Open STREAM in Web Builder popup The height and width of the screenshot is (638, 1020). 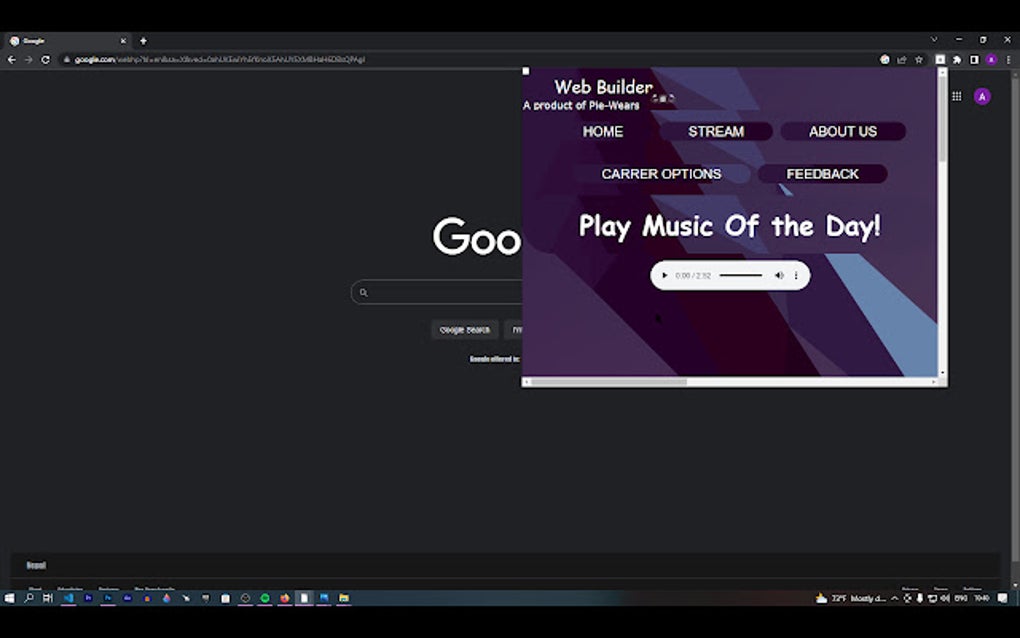tap(716, 131)
